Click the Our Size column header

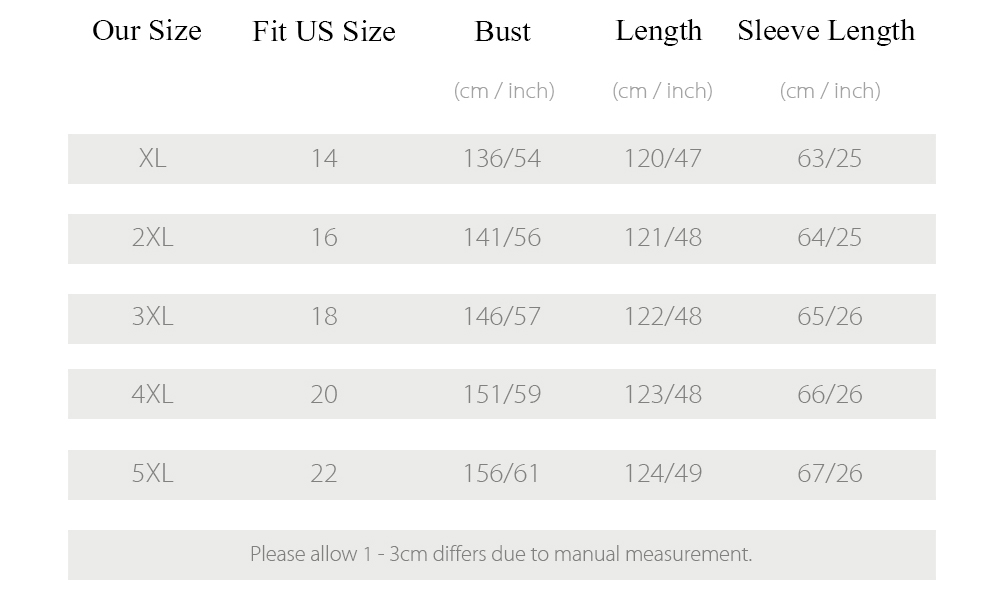[147, 31]
